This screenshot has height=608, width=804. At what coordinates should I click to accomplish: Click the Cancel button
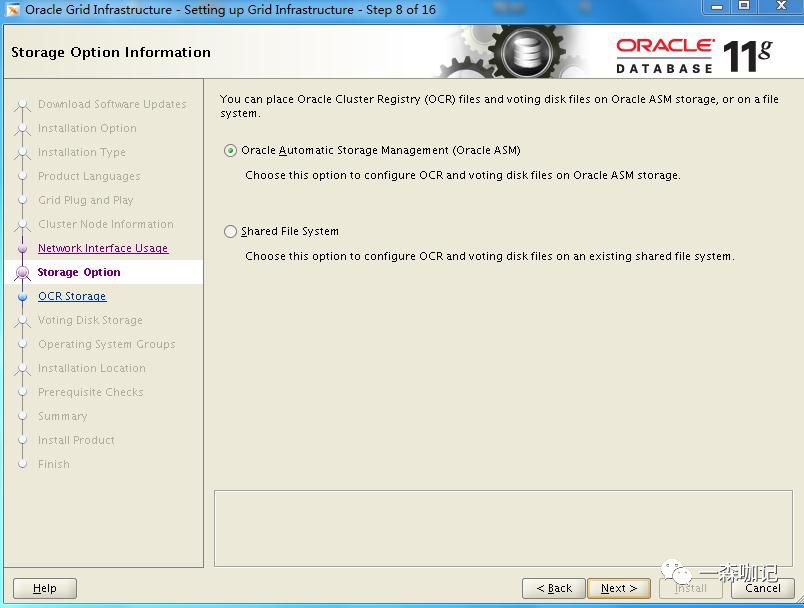tap(763, 588)
